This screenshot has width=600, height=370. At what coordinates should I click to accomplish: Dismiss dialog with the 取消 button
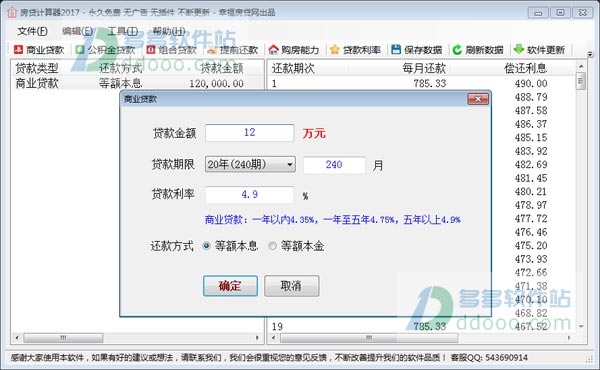(292, 286)
